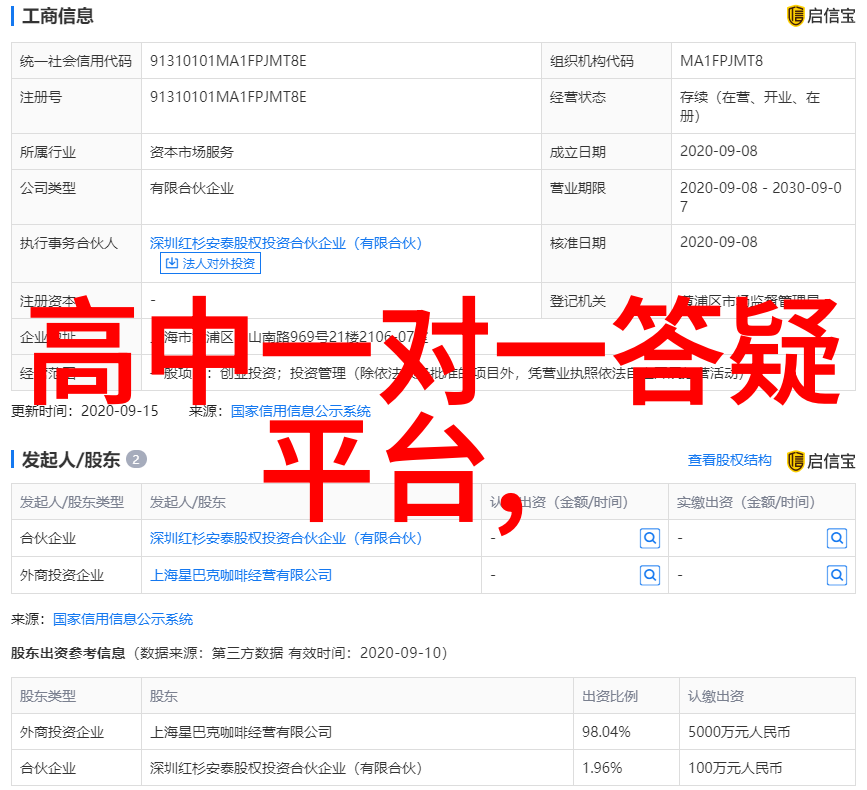Open 深圳红杉安泰股权投资合伙企业 link in 执行事务合伙人 row
867x790 pixels.
point(286,243)
